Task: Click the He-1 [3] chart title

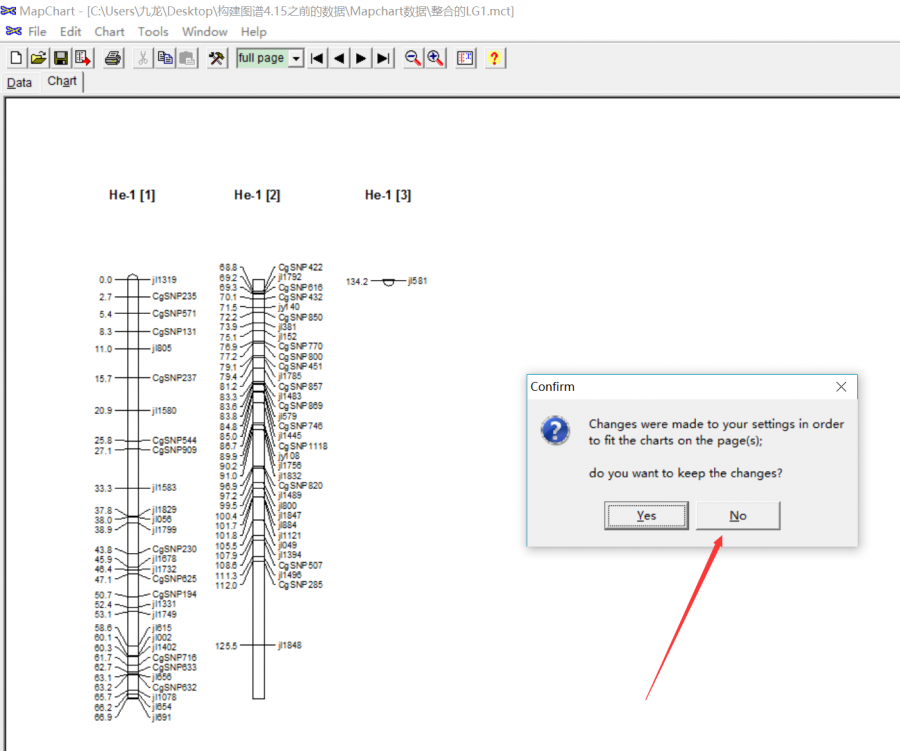Action: tap(388, 195)
